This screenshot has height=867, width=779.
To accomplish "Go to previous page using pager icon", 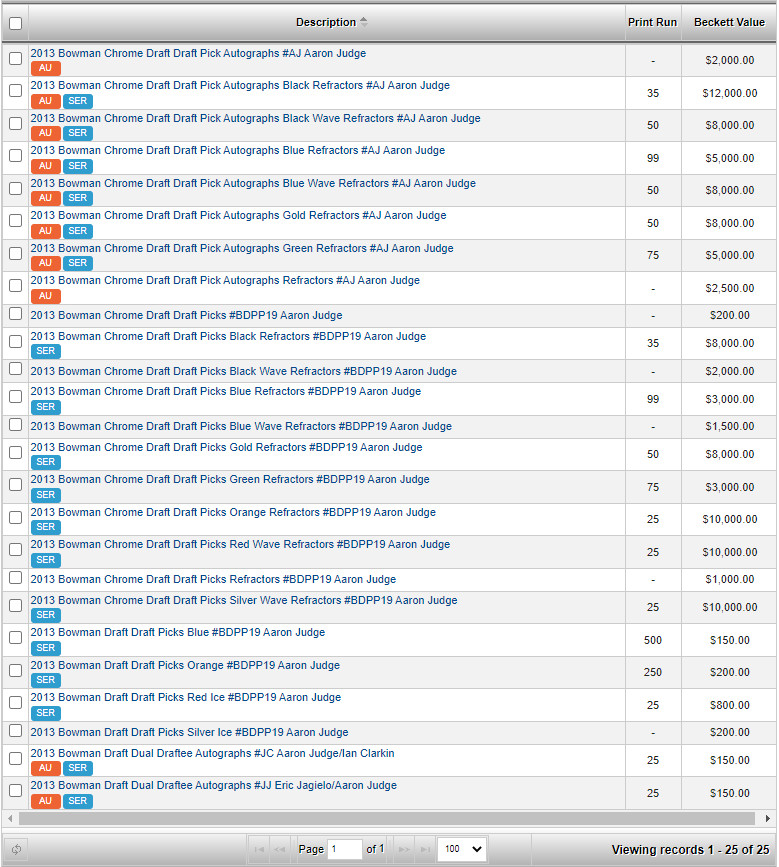I will (280, 849).
